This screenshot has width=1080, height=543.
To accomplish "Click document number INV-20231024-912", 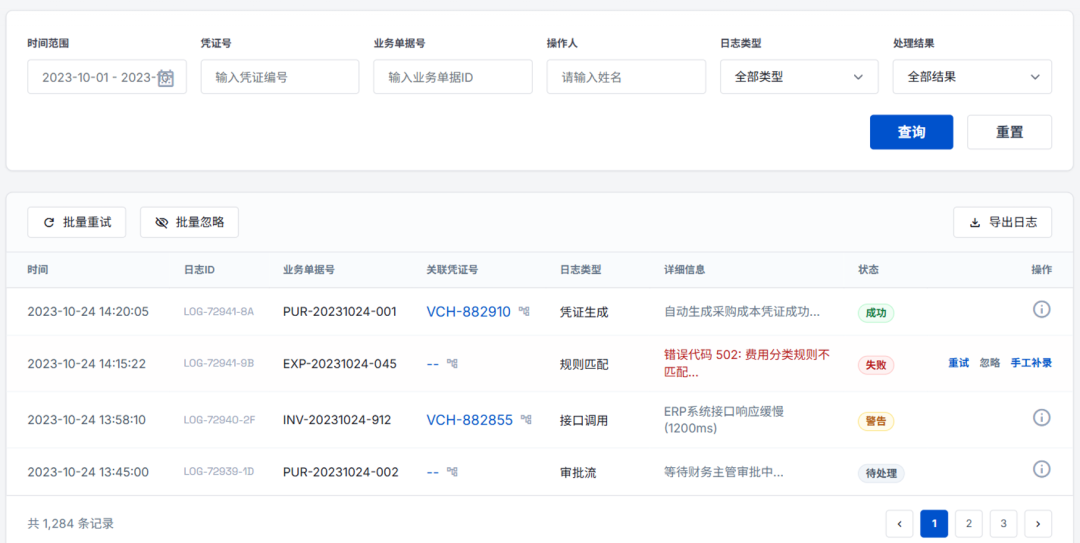I will 337,420.
